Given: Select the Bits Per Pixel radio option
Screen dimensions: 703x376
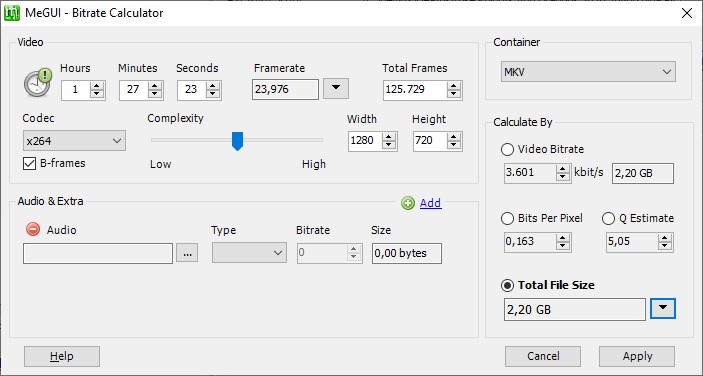Looking at the screenshot, I should [x=507, y=219].
